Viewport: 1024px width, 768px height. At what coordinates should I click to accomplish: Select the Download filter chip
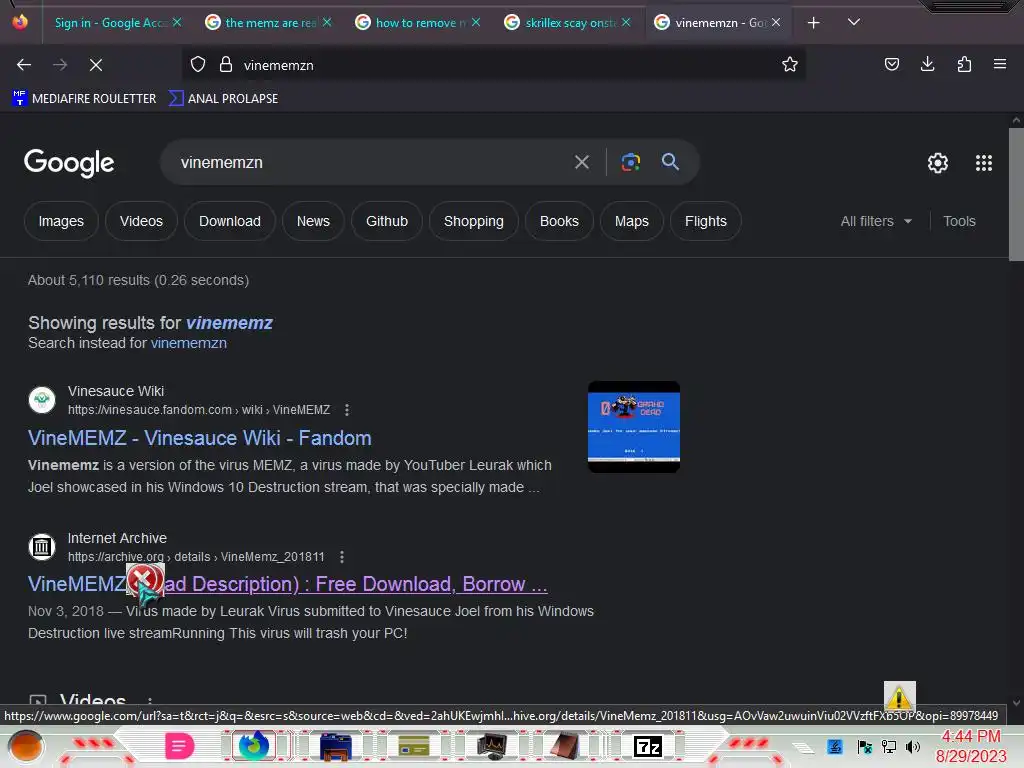pyautogui.click(x=230, y=221)
